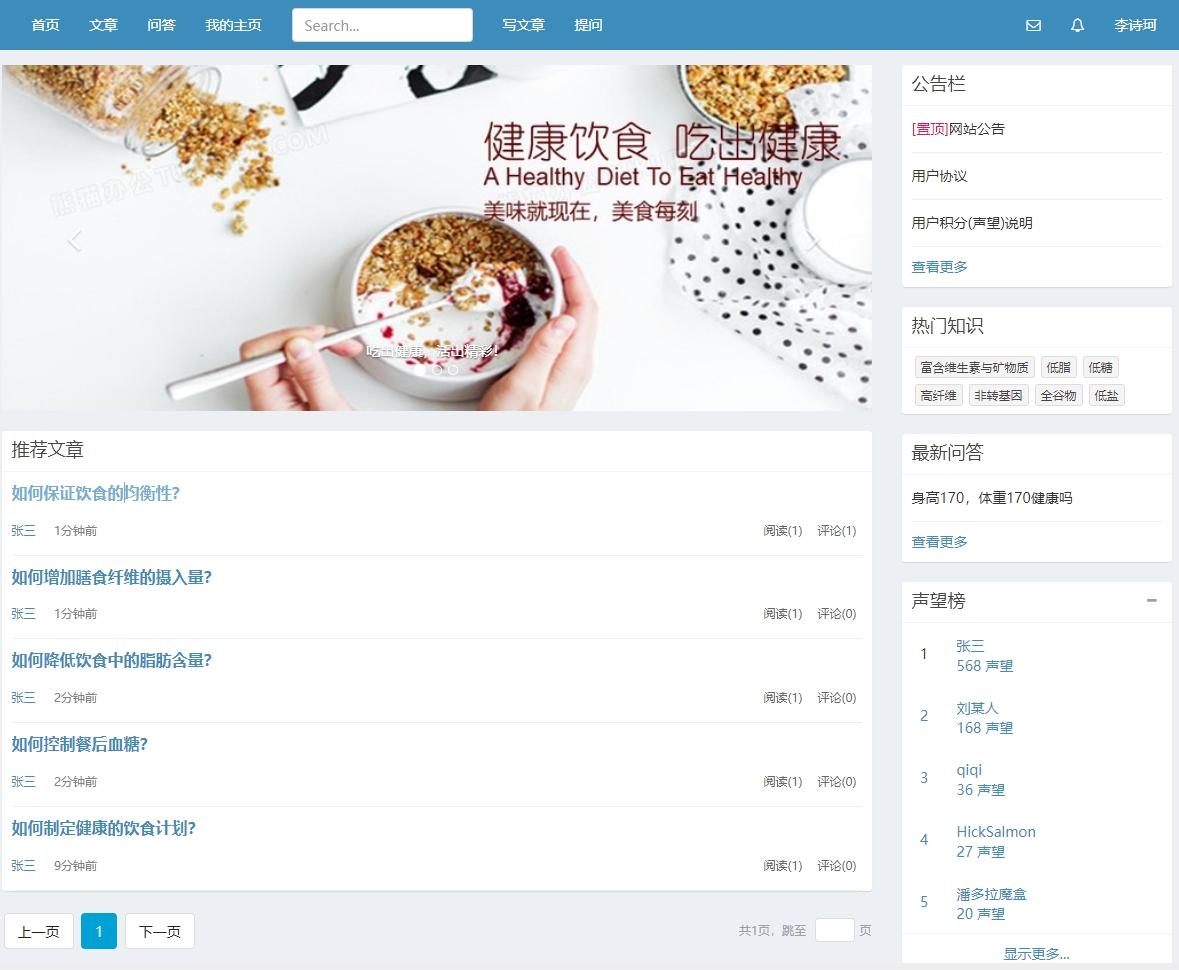Open question 身高170，体重170健康吗
This screenshot has height=970, width=1179.
[992, 498]
